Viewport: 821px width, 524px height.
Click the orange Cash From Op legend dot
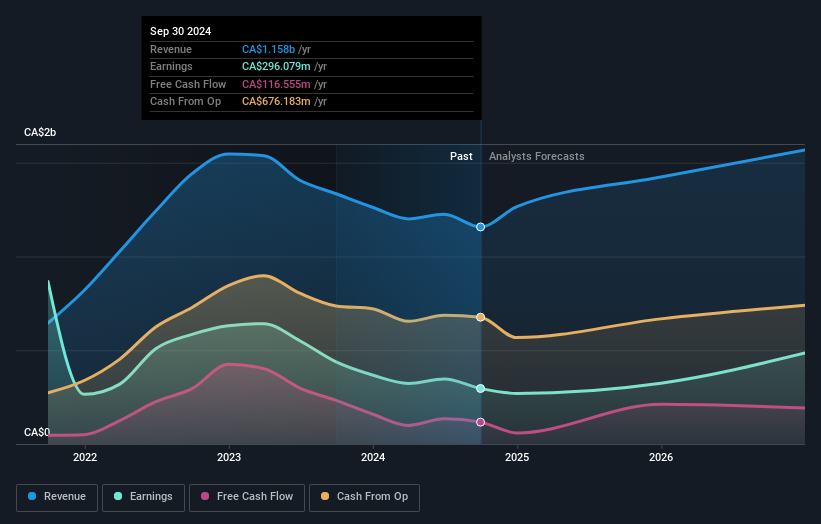click(x=325, y=496)
